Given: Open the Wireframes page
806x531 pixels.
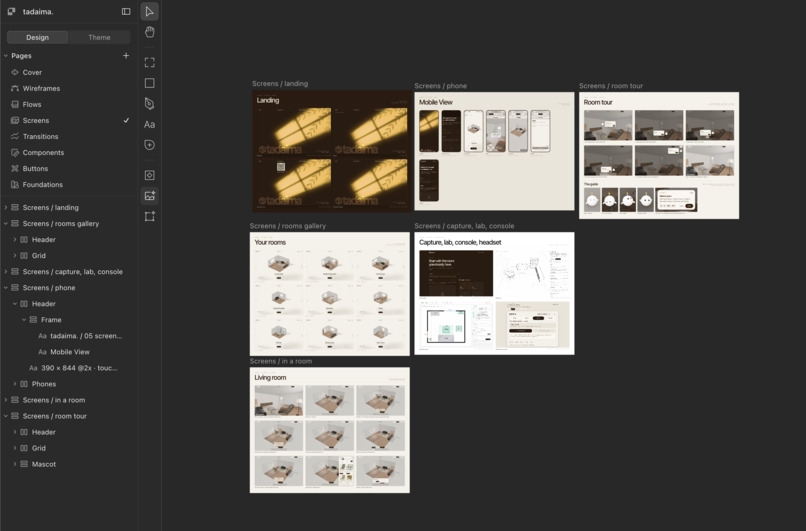Looking at the screenshot, I should pos(41,88).
